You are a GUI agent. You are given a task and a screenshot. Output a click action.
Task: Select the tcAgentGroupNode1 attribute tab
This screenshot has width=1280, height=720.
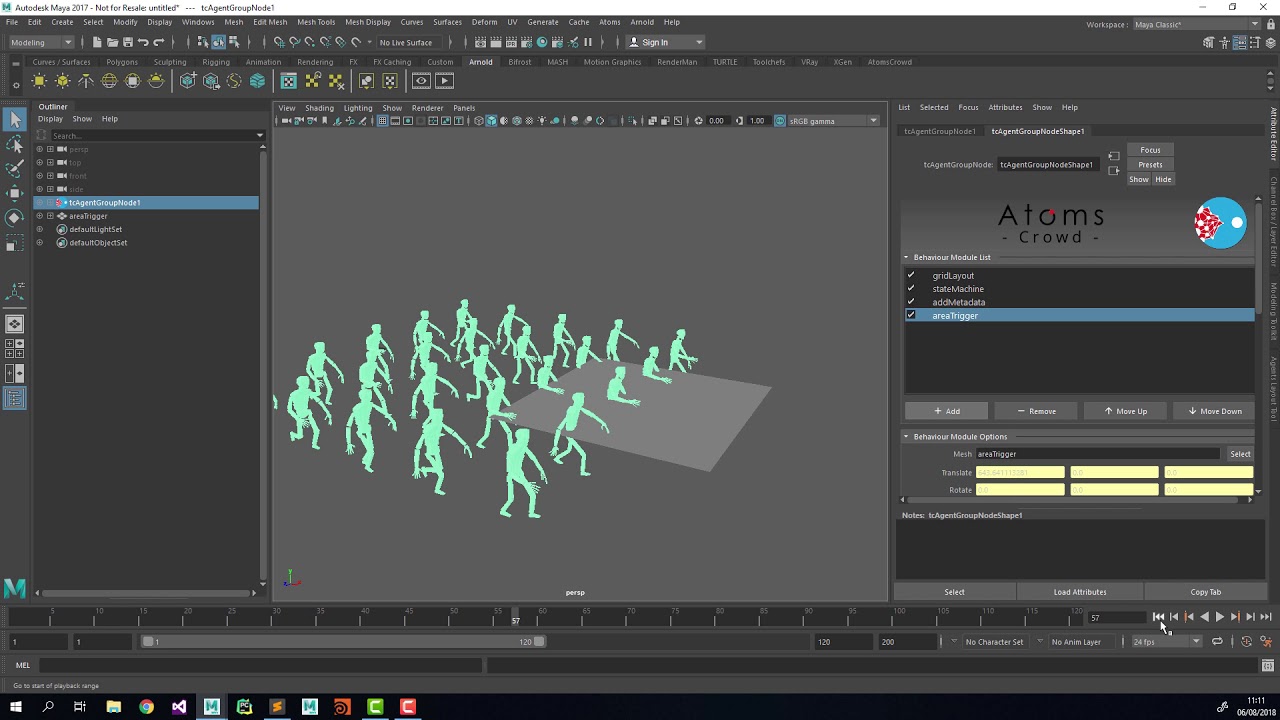[x=939, y=131]
